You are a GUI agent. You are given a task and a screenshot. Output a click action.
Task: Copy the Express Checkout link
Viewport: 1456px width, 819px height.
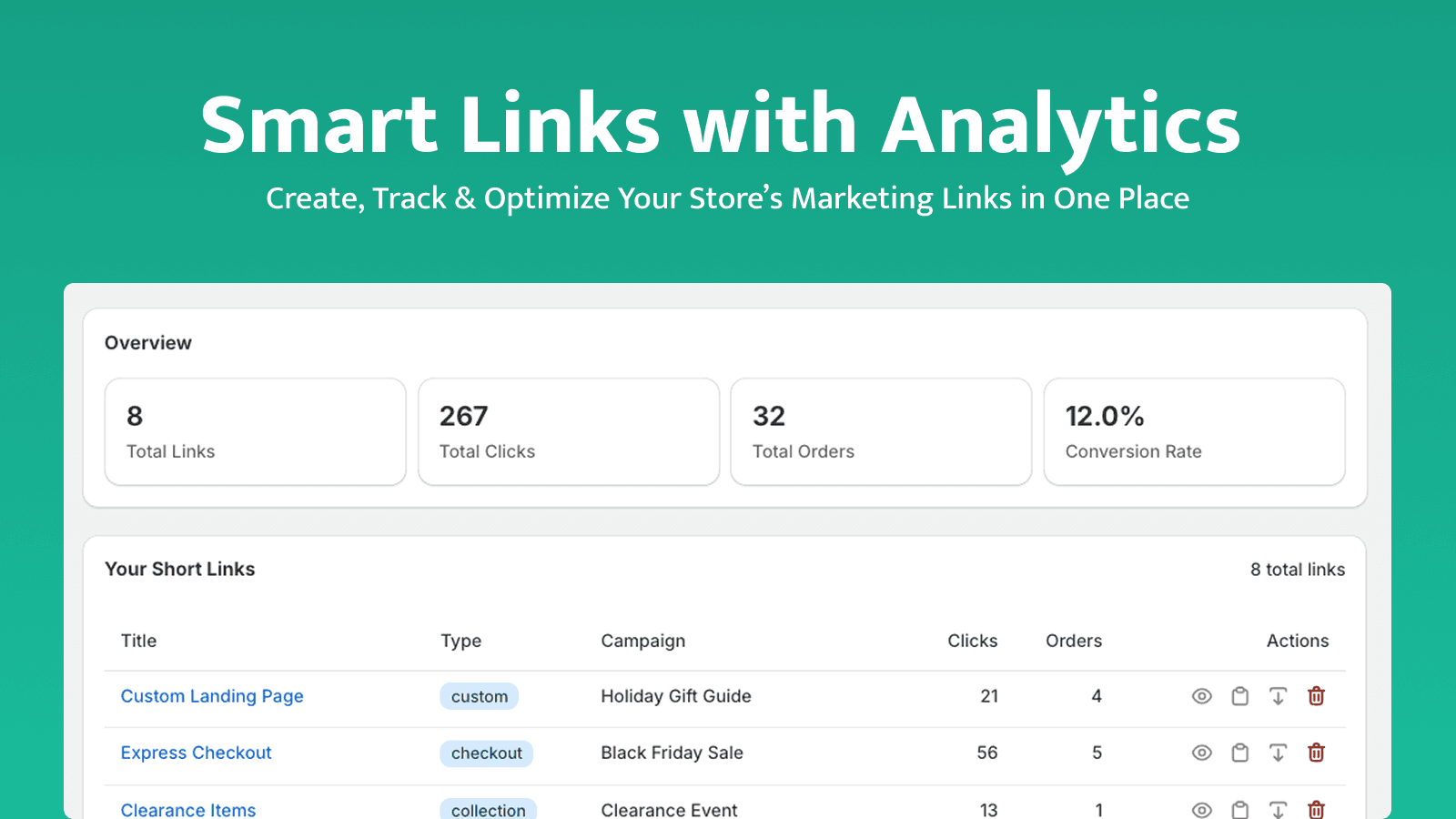pyautogui.click(x=1239, y=753)
